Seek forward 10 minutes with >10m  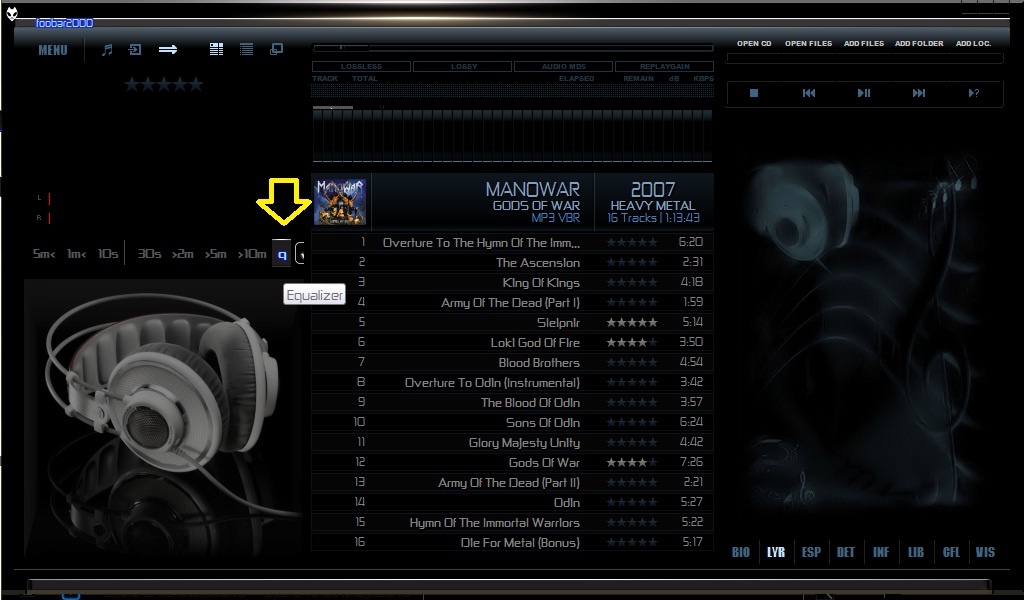pyautogui.click(x=252, y=254)
